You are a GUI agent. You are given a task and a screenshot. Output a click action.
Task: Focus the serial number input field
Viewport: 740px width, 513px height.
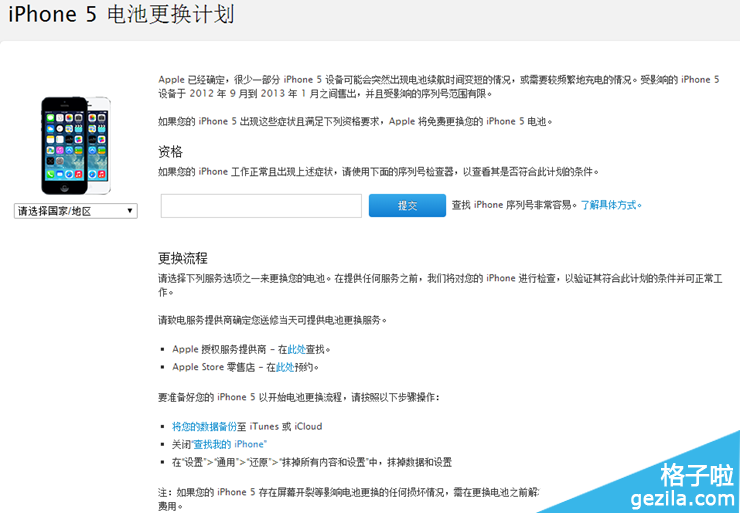(x=261, y=206)
